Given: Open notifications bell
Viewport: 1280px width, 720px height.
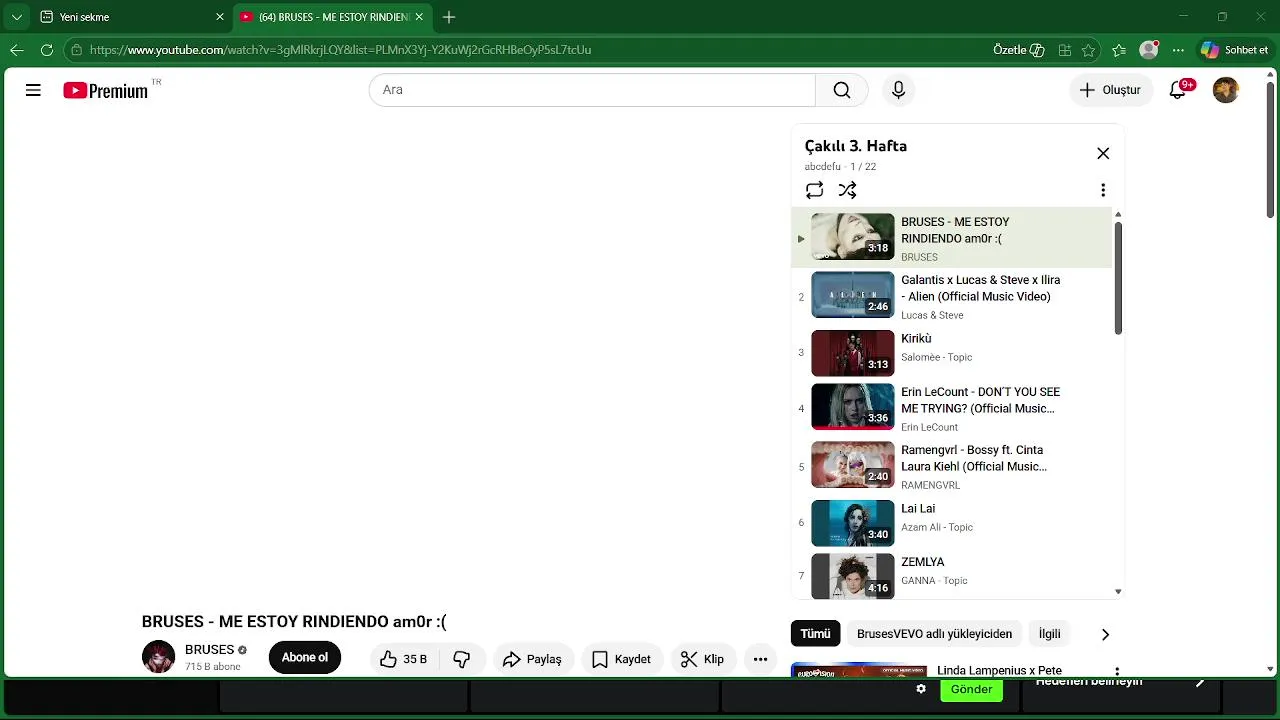Looking at the screenshot, I should [1178, 90].
